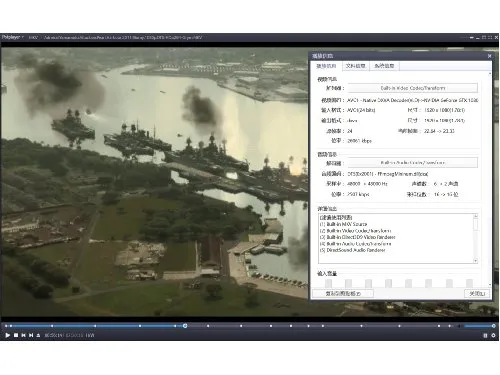The width and height of the screenshot is (500, 375).
Task: Click the Built-in Audio Codec/Transform button
Action: click(x=413, y=163)
